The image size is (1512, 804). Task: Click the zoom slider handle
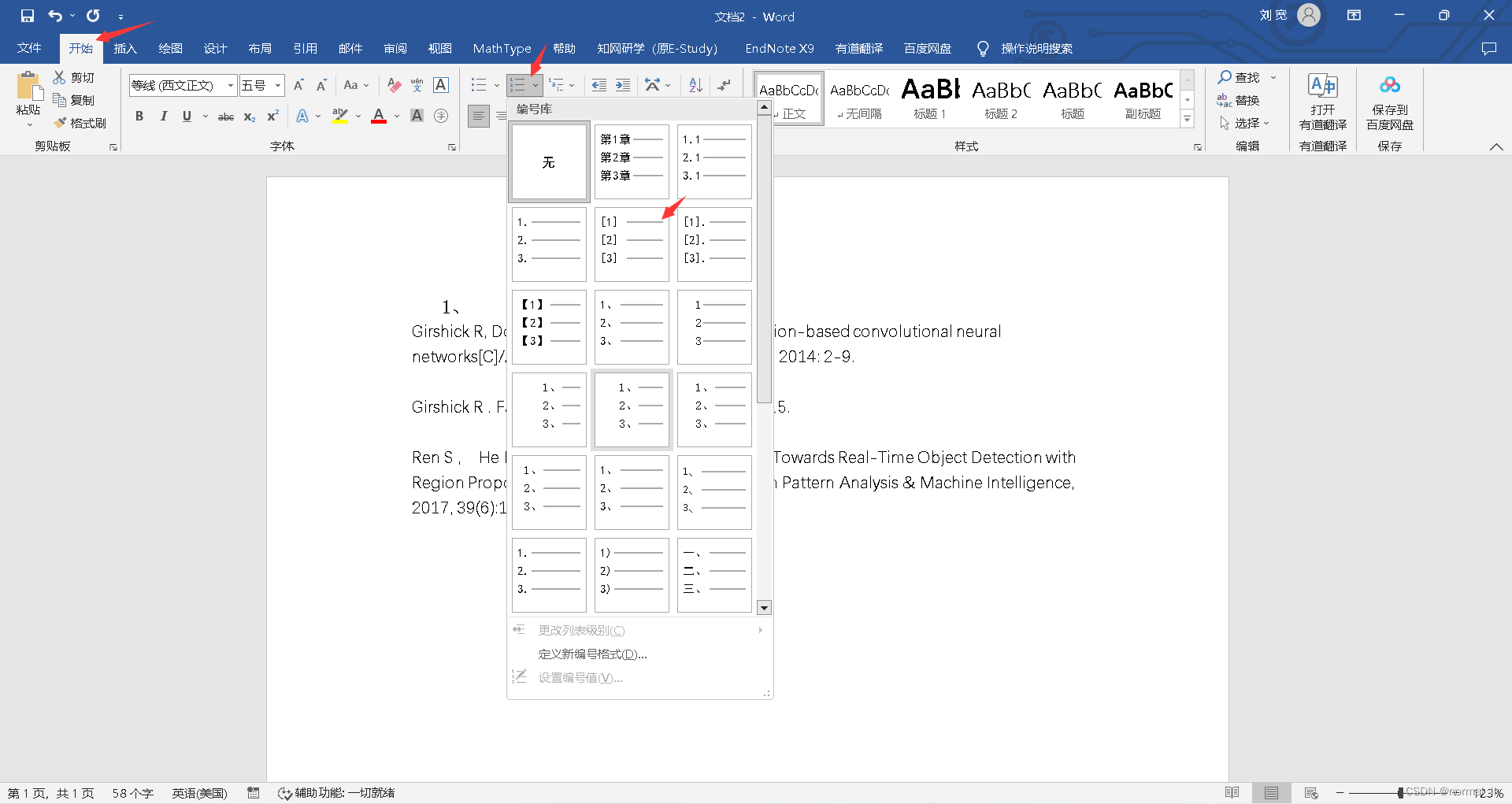[x=1400, y=793]
